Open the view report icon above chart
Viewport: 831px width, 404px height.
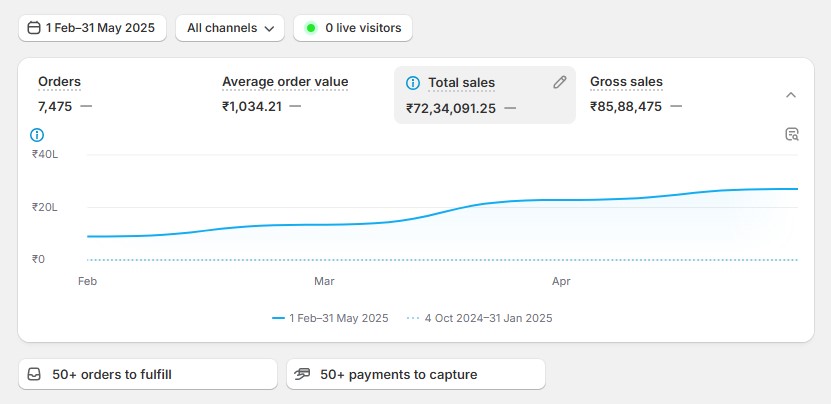click(792, 134)
